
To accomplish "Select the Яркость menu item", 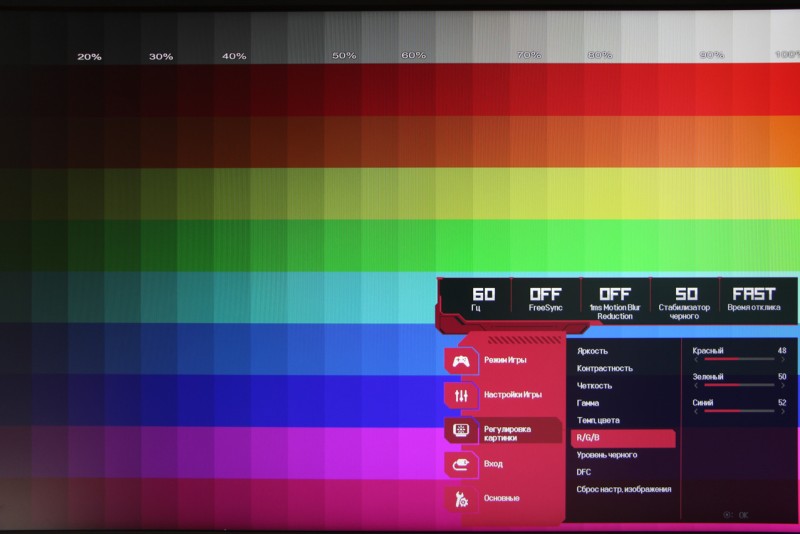I will click(x=592, y=351).
